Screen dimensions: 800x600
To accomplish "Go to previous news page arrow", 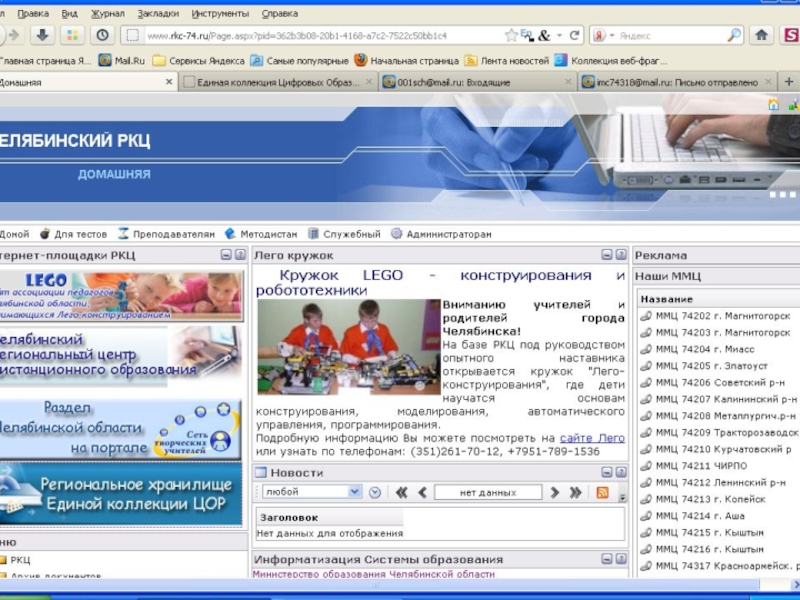I will pos(422,492).
